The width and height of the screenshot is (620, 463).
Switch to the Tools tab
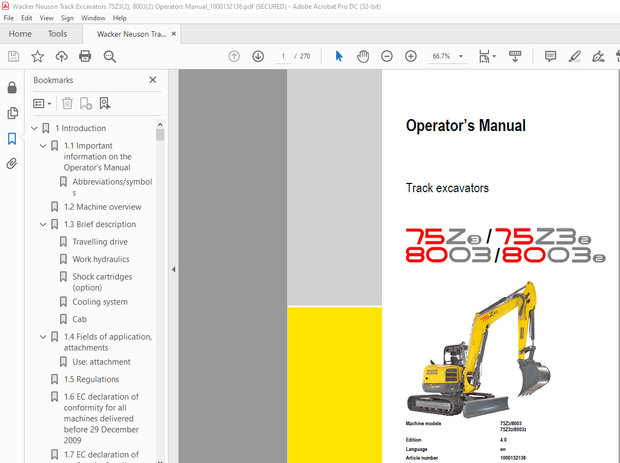(x=57, y=34)
